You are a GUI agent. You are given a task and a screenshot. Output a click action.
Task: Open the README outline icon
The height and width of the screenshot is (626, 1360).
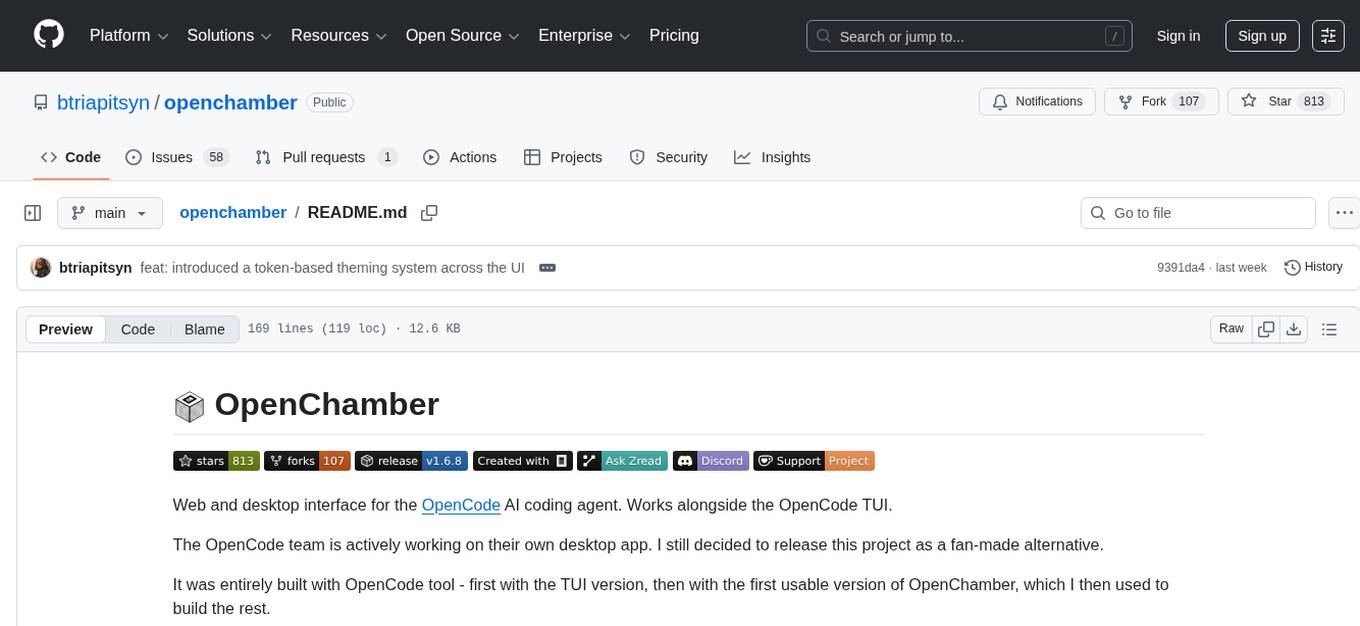click(x=1329, y=328)
